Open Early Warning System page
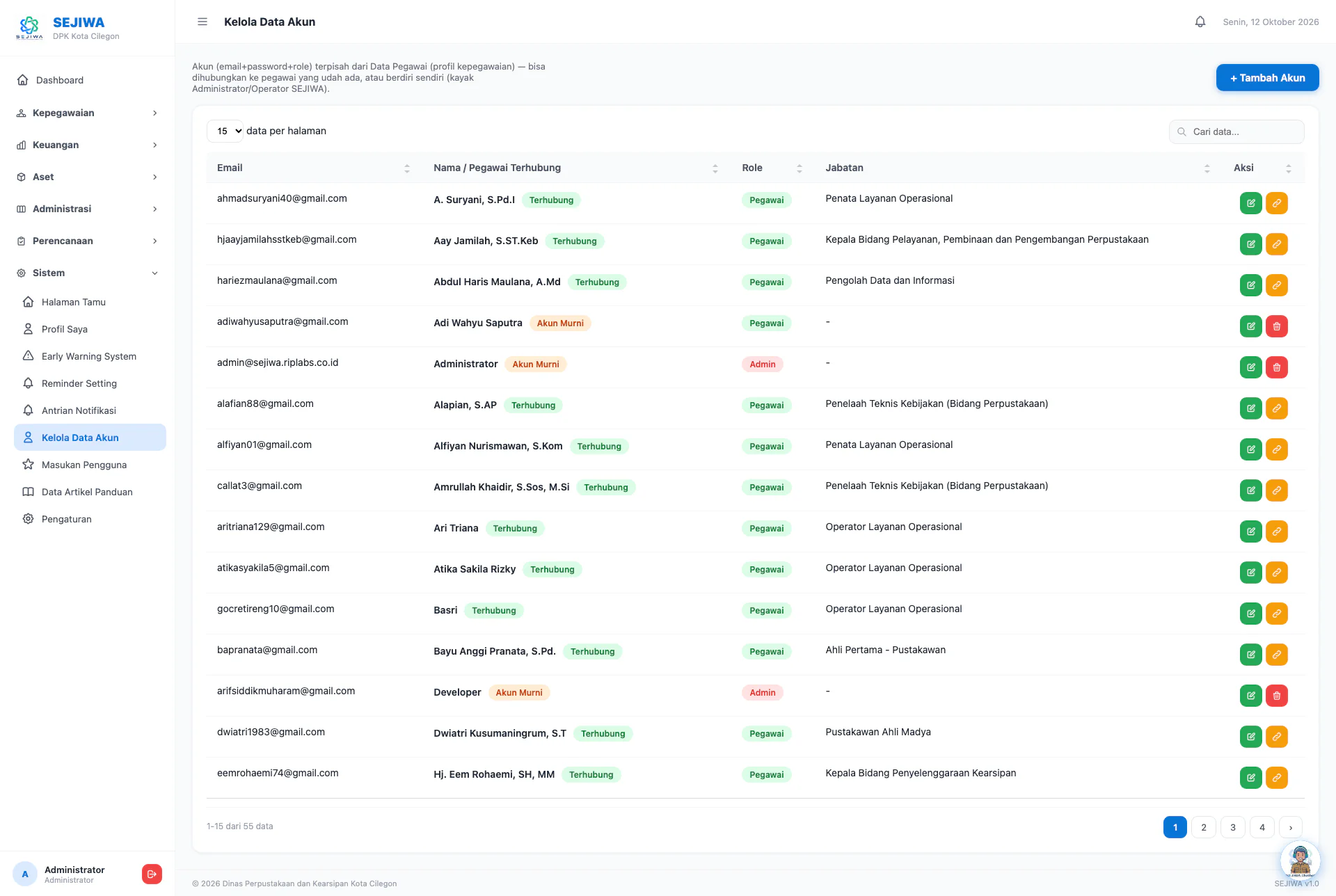Screen dimensions: 1336x896 pyautogui.click(x=90, y=356)
